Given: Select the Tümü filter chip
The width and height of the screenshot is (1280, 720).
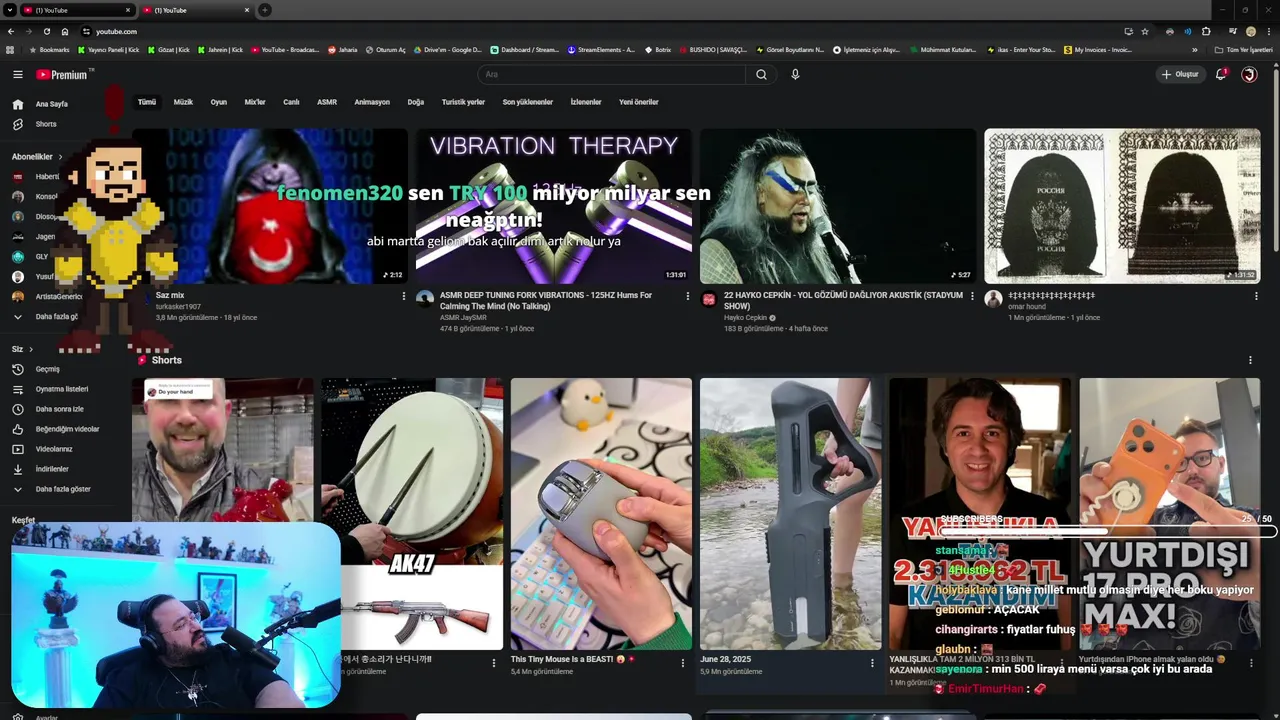Looking at the screenshot, I should pyautogui.click(x=147, y=102).
